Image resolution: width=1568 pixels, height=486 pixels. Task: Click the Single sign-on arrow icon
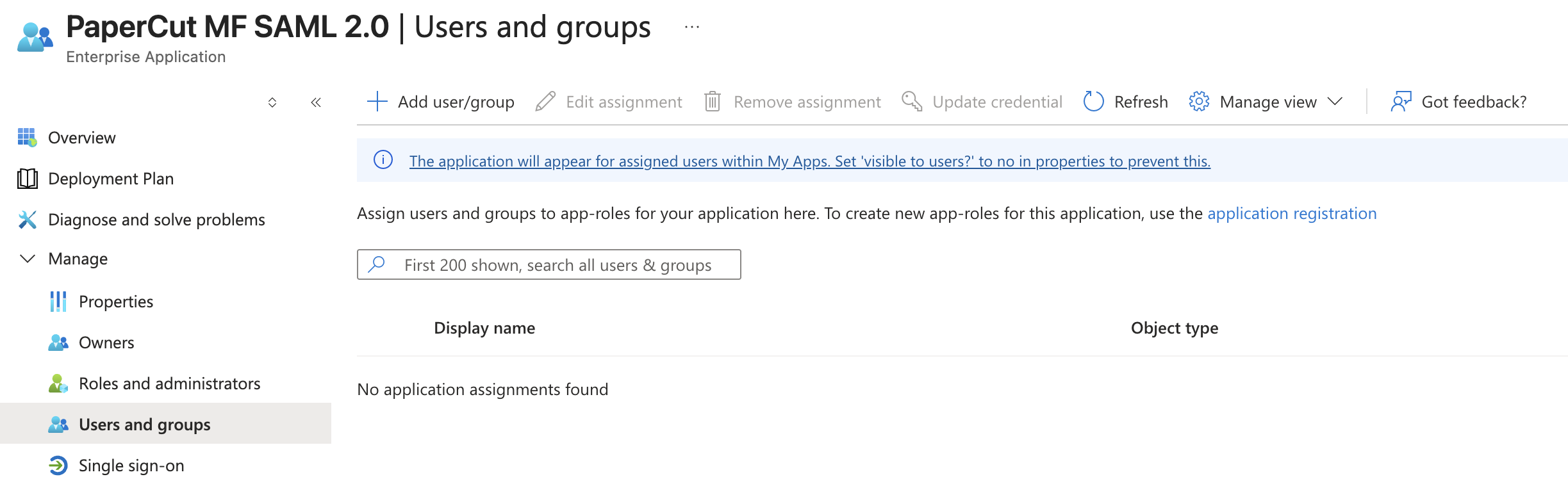[x=58, y=466]
